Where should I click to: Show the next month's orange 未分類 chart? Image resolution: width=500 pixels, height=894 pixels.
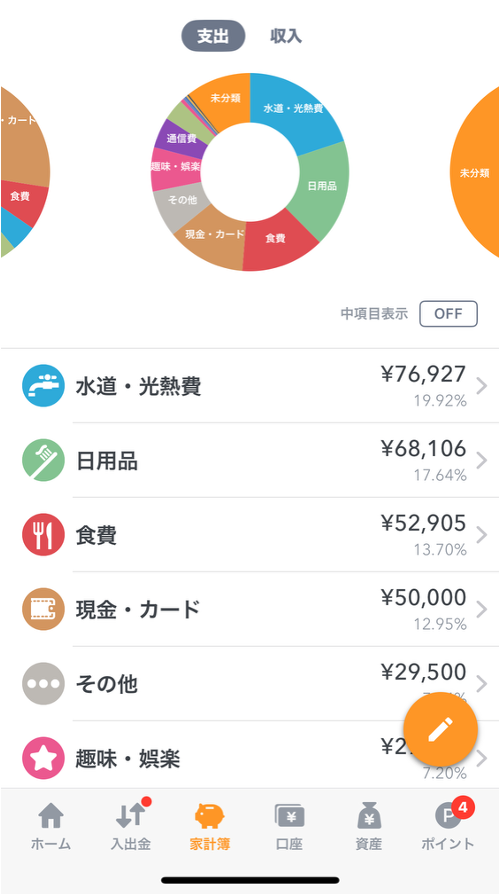click(475, 173)
